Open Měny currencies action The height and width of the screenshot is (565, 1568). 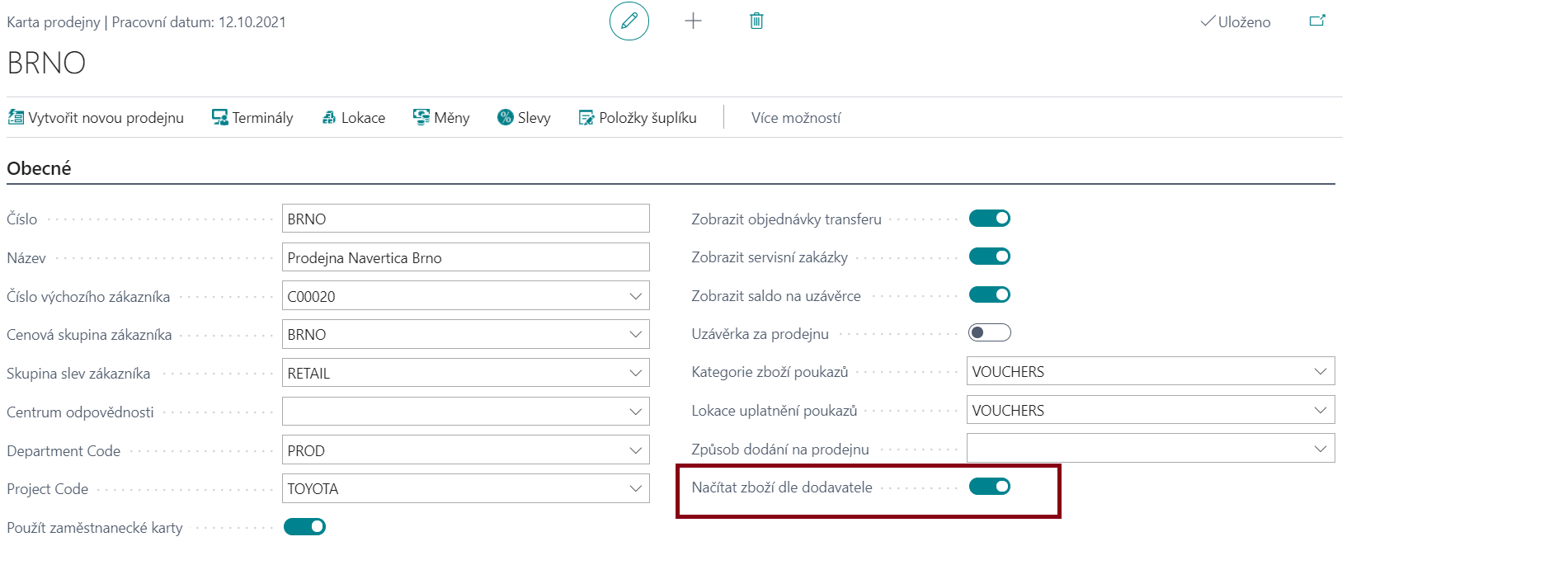[x=441, y=118]
